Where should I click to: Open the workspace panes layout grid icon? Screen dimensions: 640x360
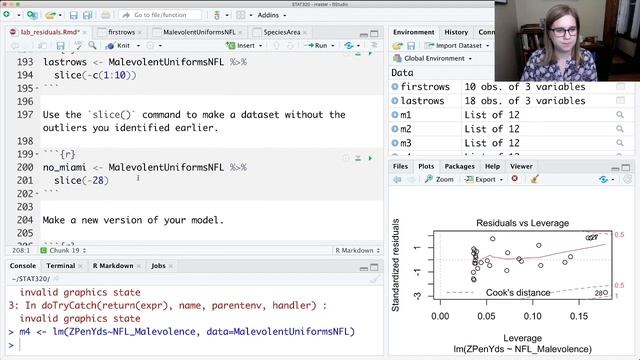[240, 15]
